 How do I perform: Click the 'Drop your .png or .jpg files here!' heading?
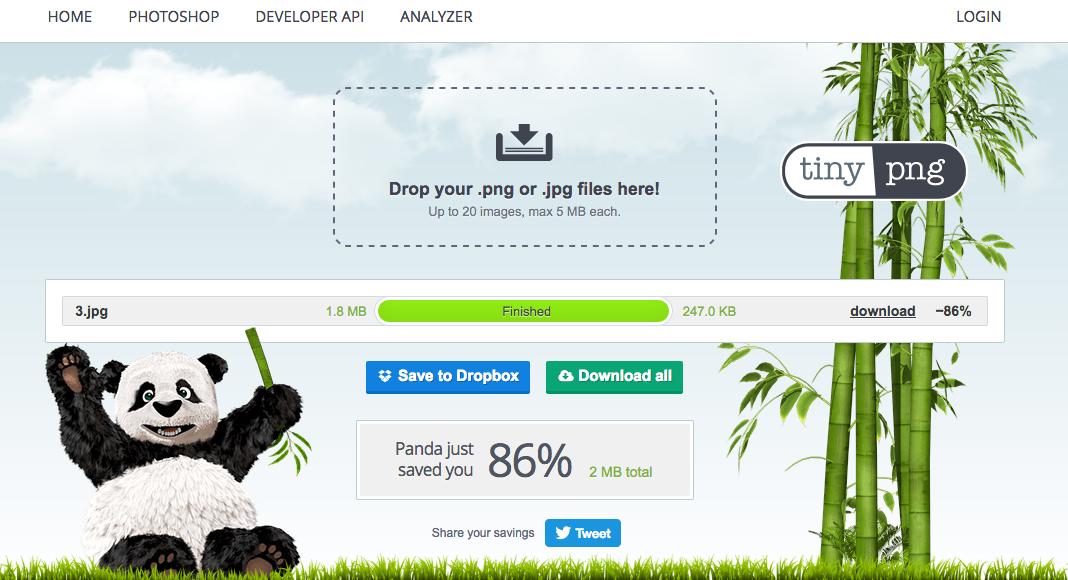tap(524, 189)
